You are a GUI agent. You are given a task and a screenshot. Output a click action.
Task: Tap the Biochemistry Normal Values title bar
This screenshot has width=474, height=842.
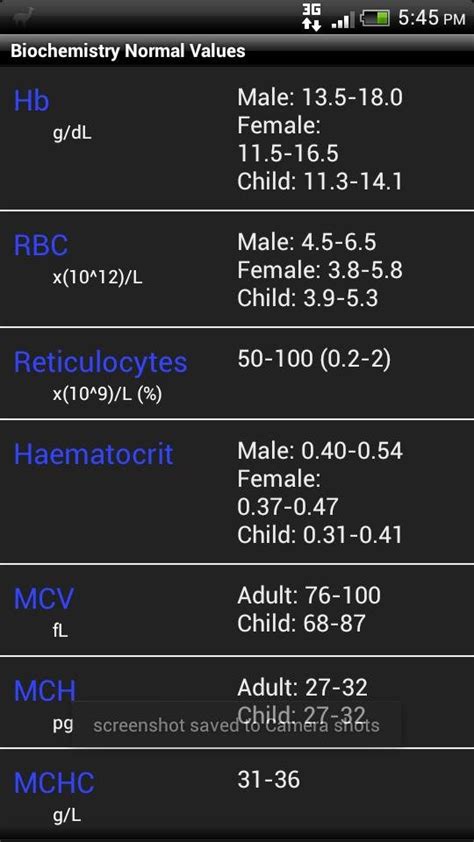[x=237, y=51]
